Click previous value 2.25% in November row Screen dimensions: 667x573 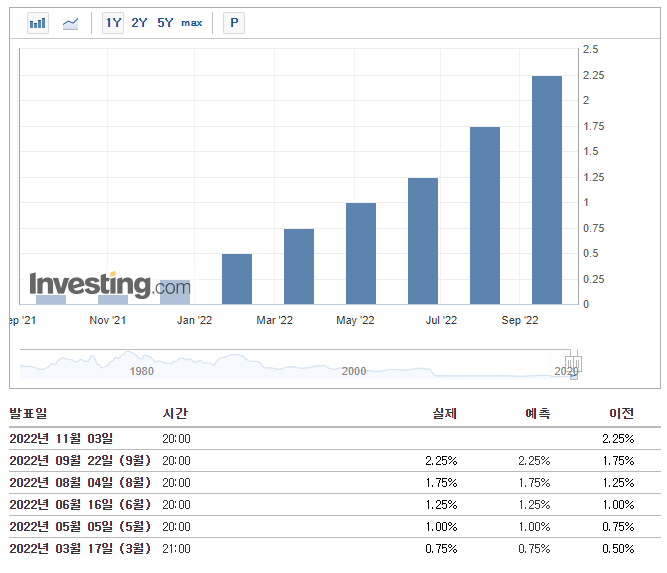(618, 439)
